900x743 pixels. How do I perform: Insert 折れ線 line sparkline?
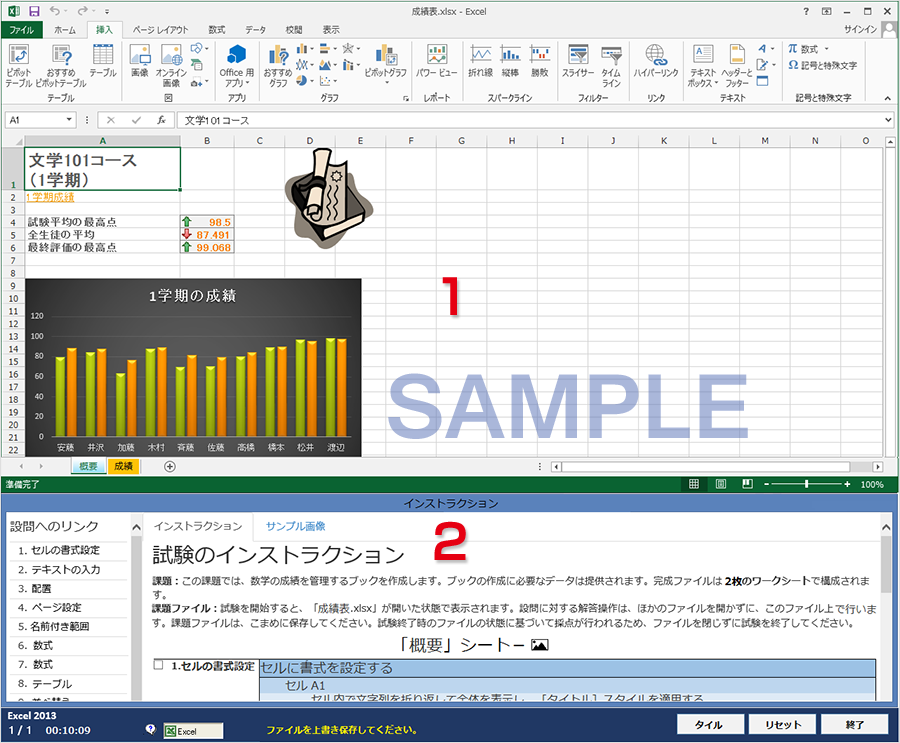(480, 60)
